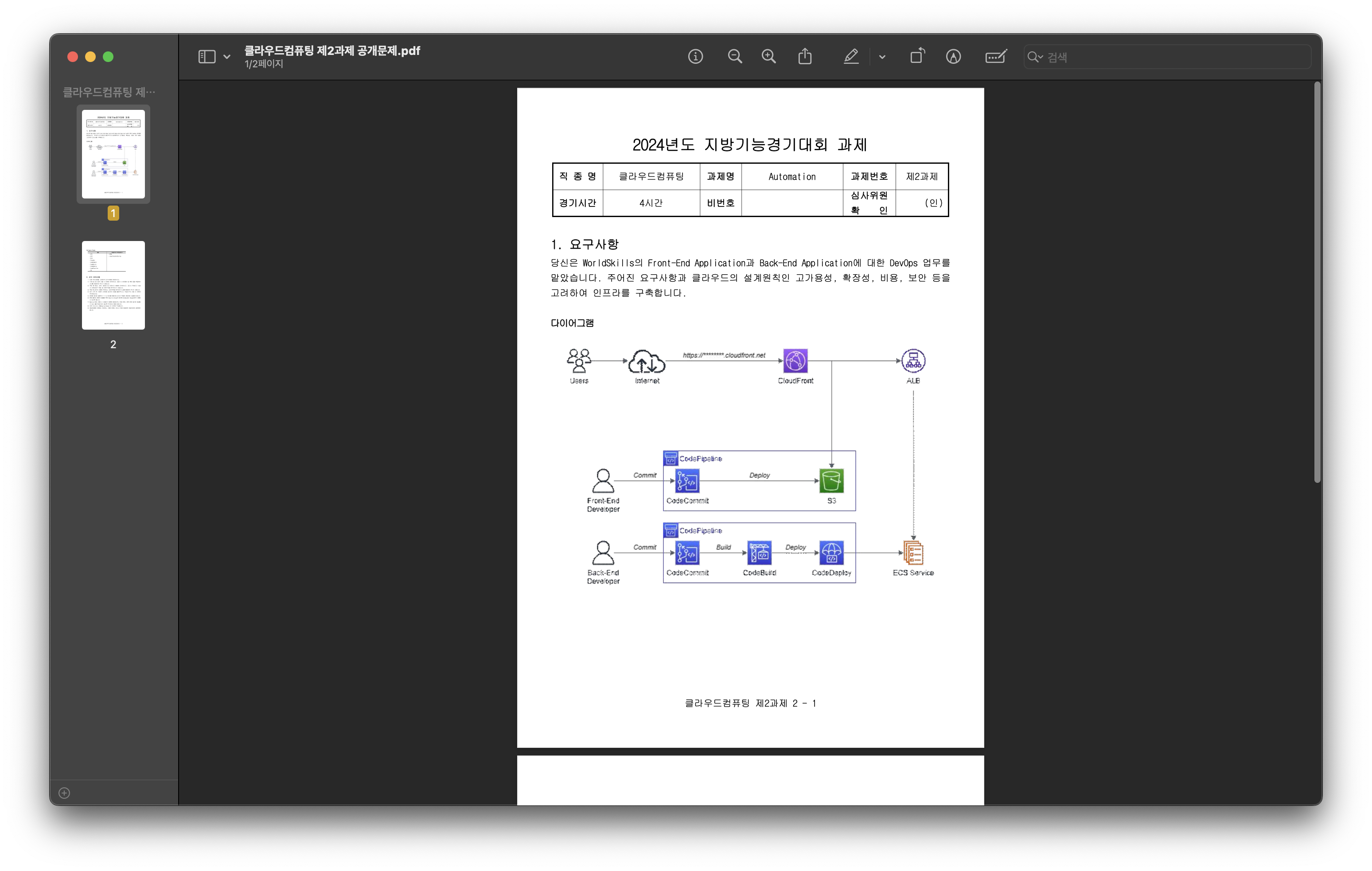The height and width of the screenshot is (871, 1372).
Task: Expand the sidebar view options chevron
Action: [227, 57]
